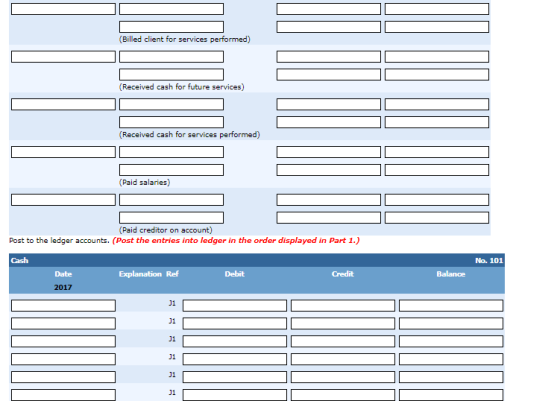Click date field for Billed client entry
This screenshot has height=401, width=560.
(63, 9)
